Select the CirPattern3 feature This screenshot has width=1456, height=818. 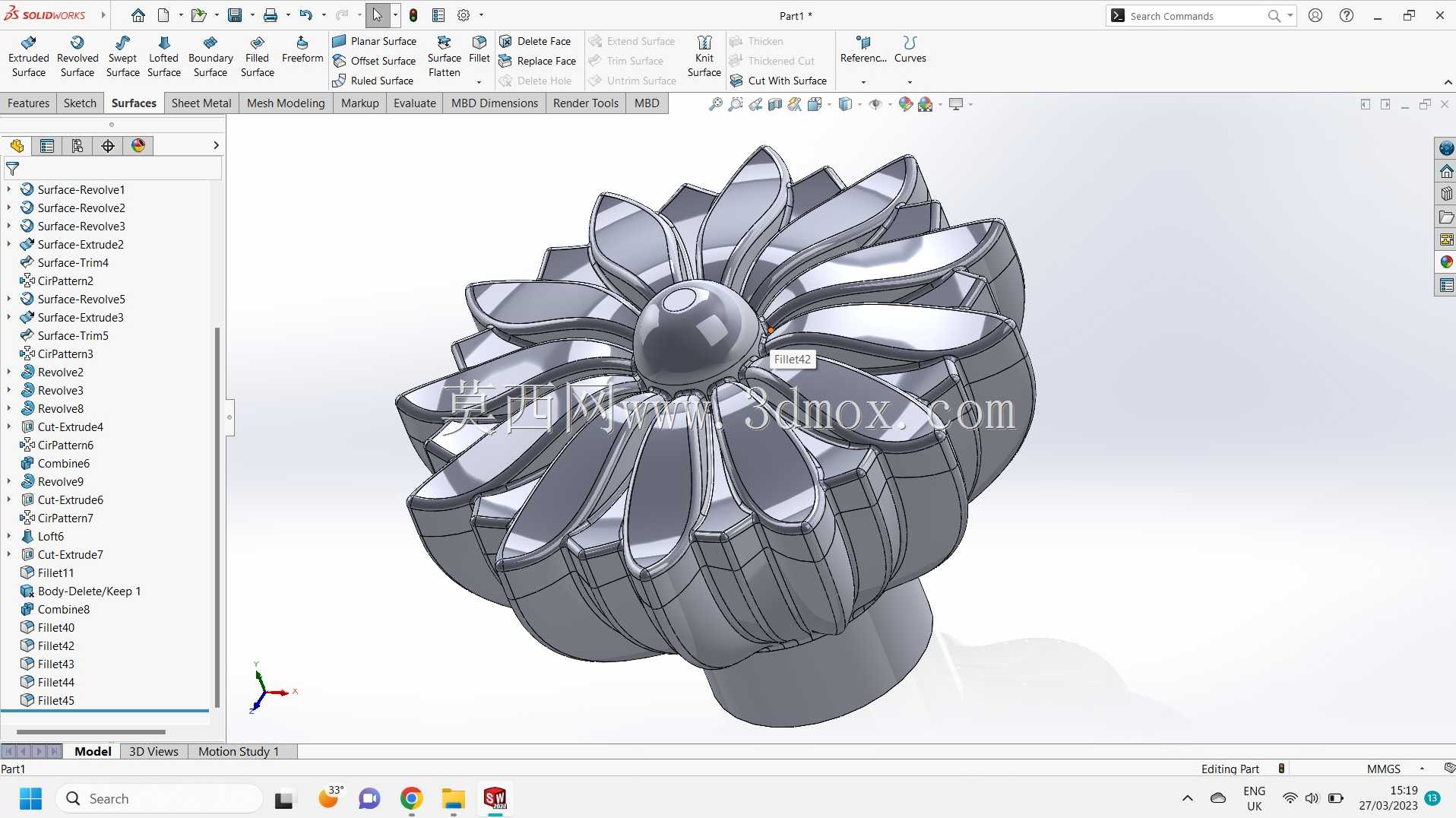point(65,354)
